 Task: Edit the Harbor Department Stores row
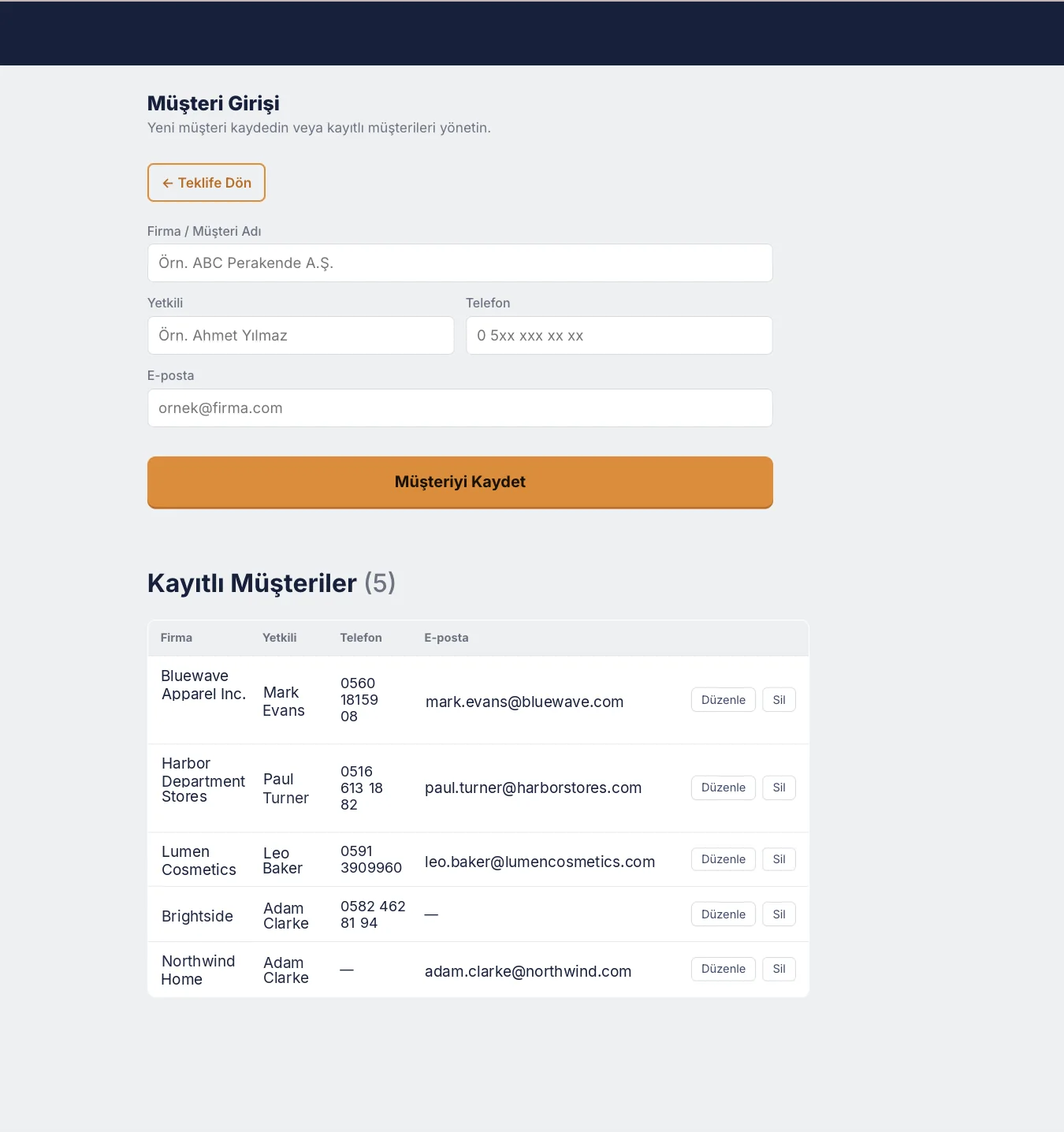point(724,788)
